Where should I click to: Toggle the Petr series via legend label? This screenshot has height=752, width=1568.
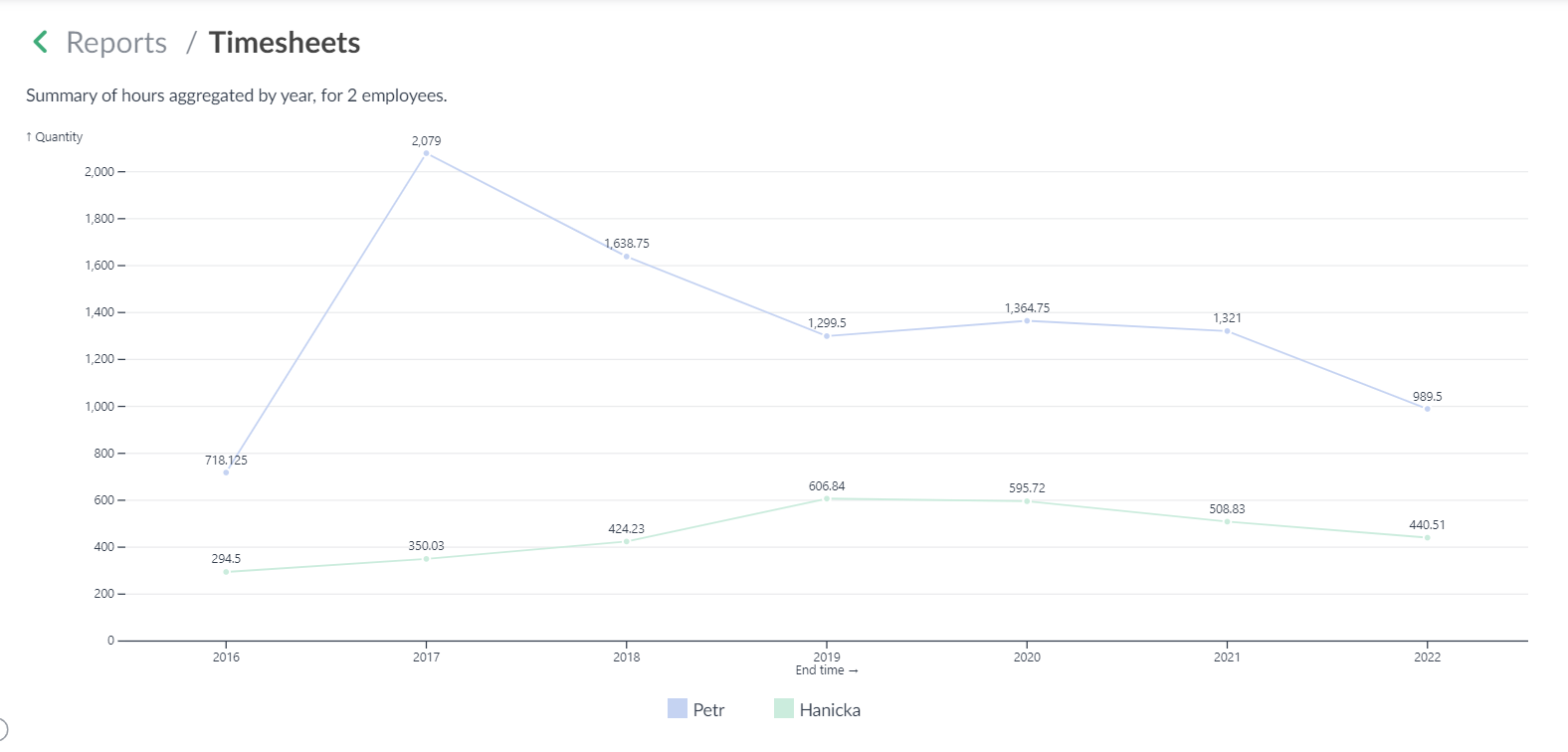[x=708, y=710]
